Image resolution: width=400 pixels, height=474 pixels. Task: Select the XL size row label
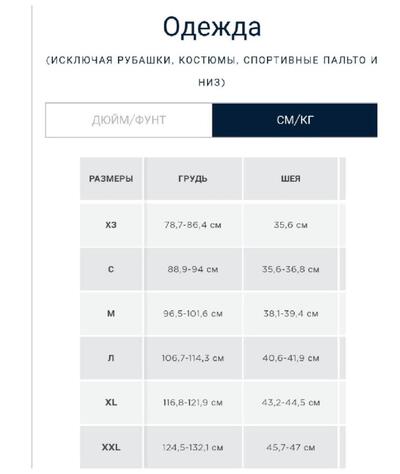pyautogui.click(x=111, y=402)
